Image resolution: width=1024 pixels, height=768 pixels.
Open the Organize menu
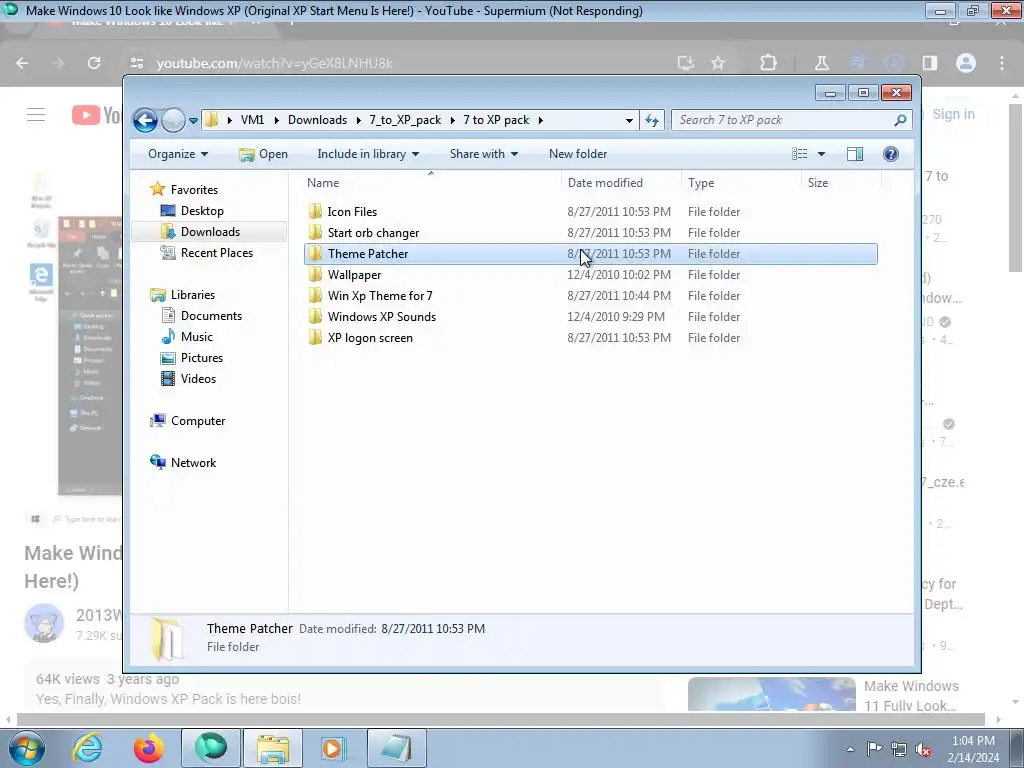178,154
